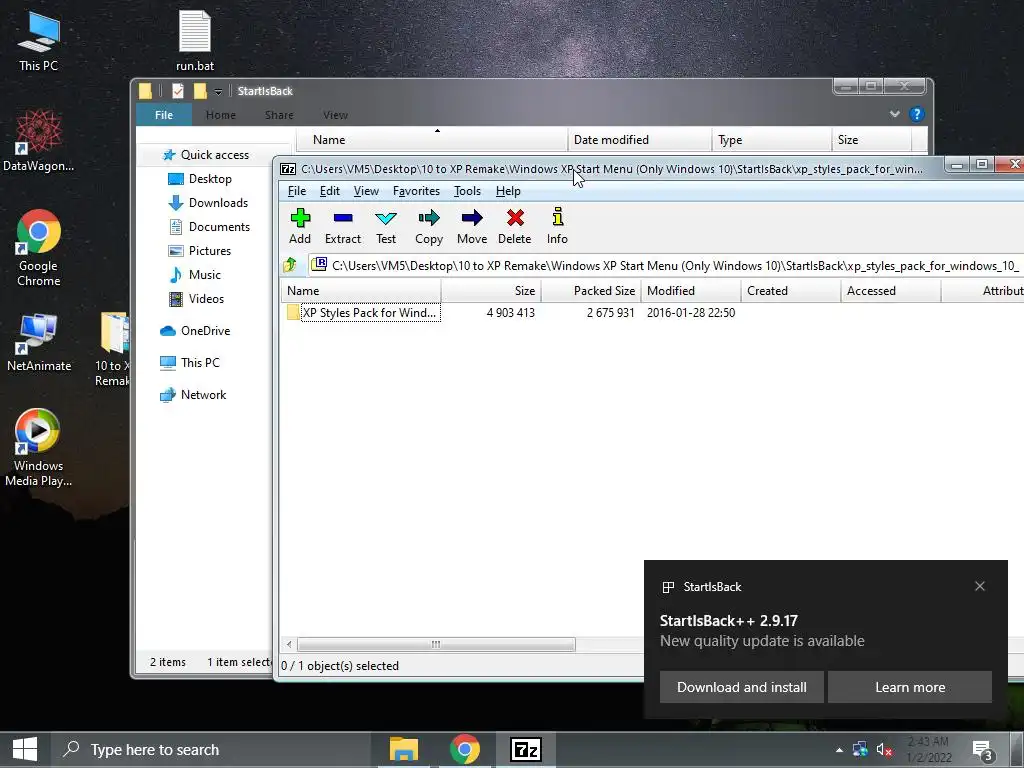Image resolution: width=1024 pixels, height=768 pixels.
Task: Open the Help menu in 7-Zip
Action: (x=508, y=191)
